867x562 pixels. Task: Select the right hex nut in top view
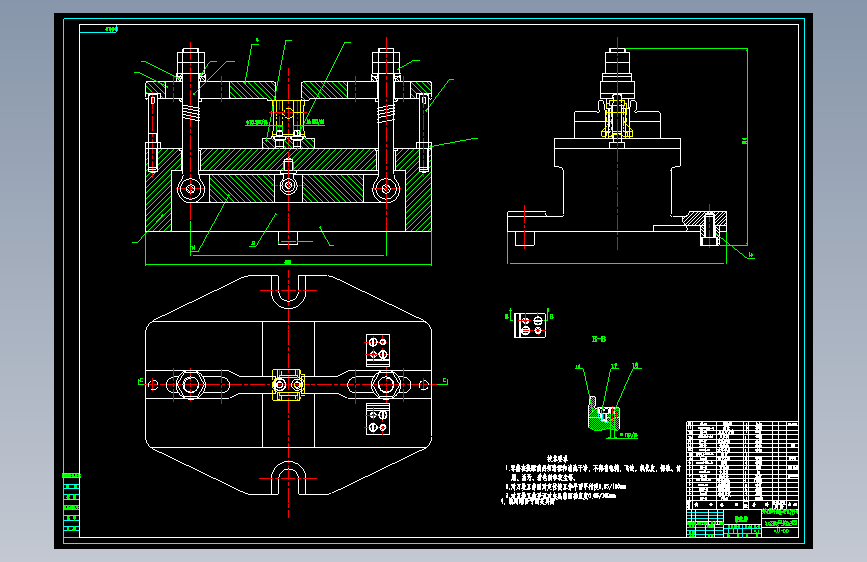coord(386,384)
